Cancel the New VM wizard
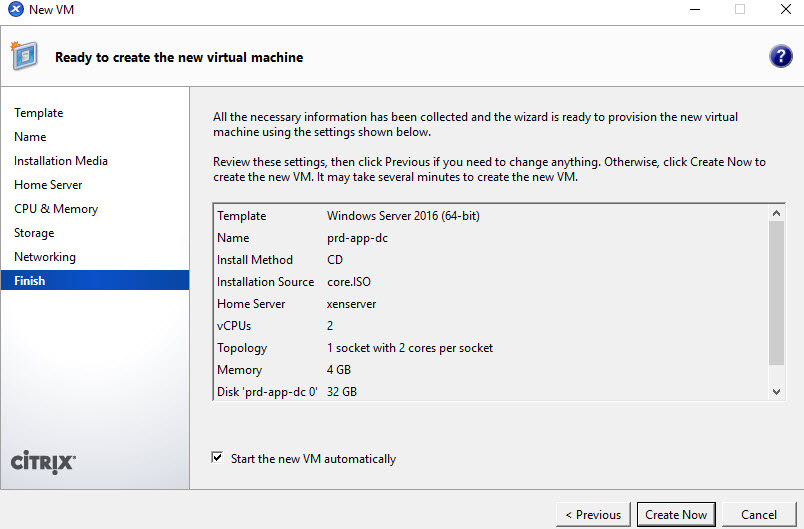804x529 pixels. [758, 514]
